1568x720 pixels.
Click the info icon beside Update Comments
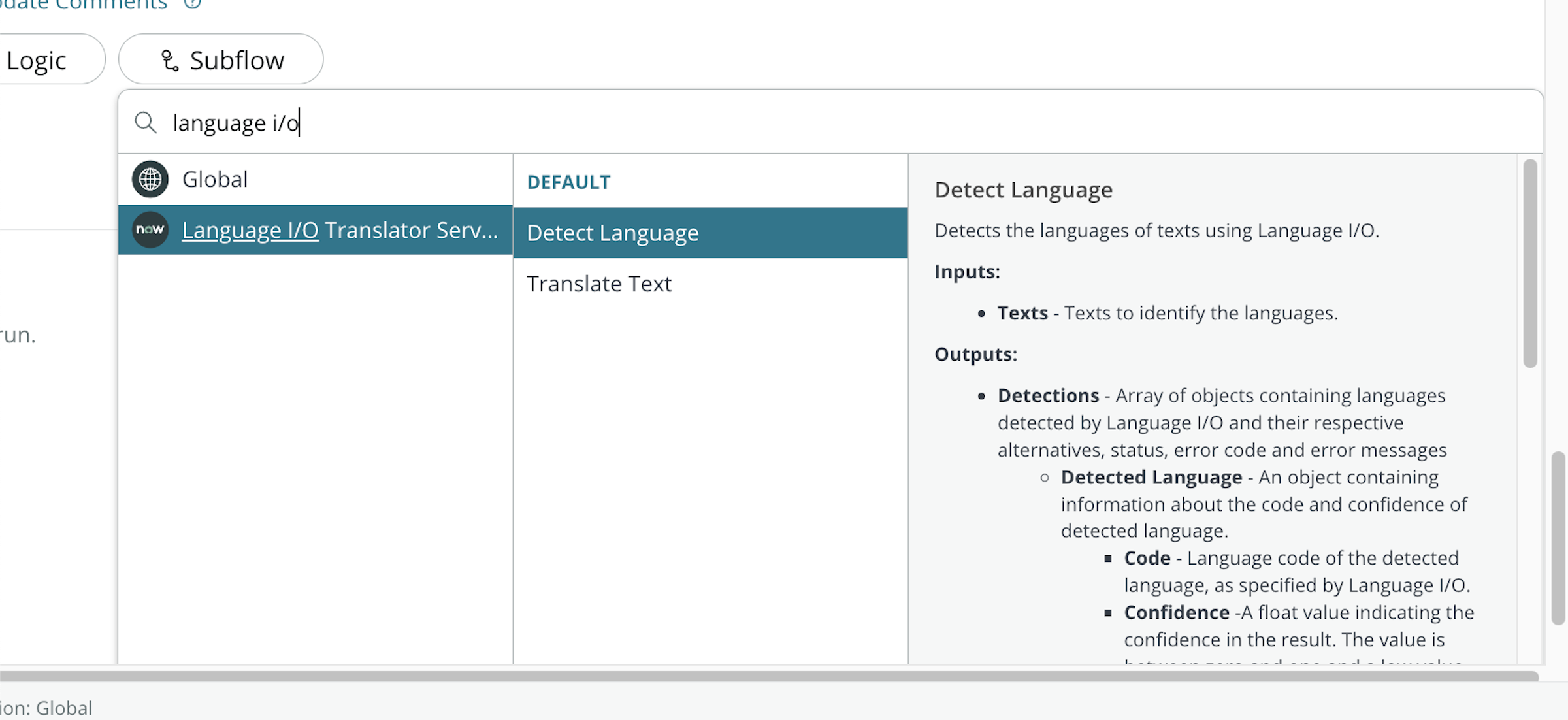[192, 4]
